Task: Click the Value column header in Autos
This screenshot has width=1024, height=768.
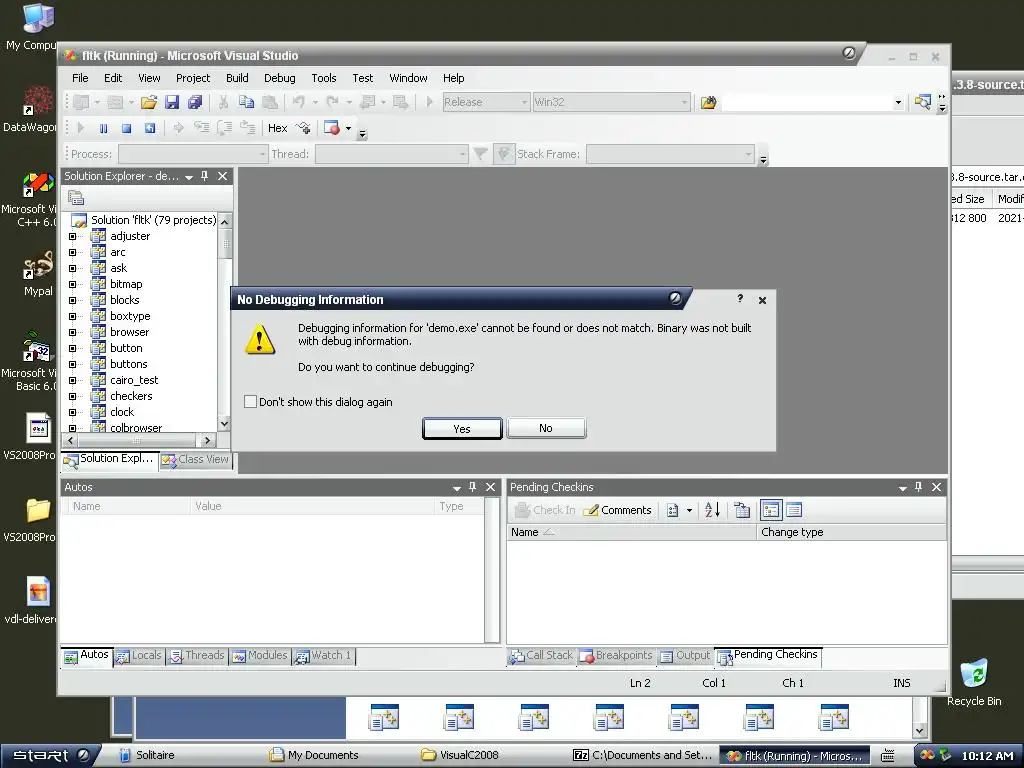Action: click(x=311, y=506)
